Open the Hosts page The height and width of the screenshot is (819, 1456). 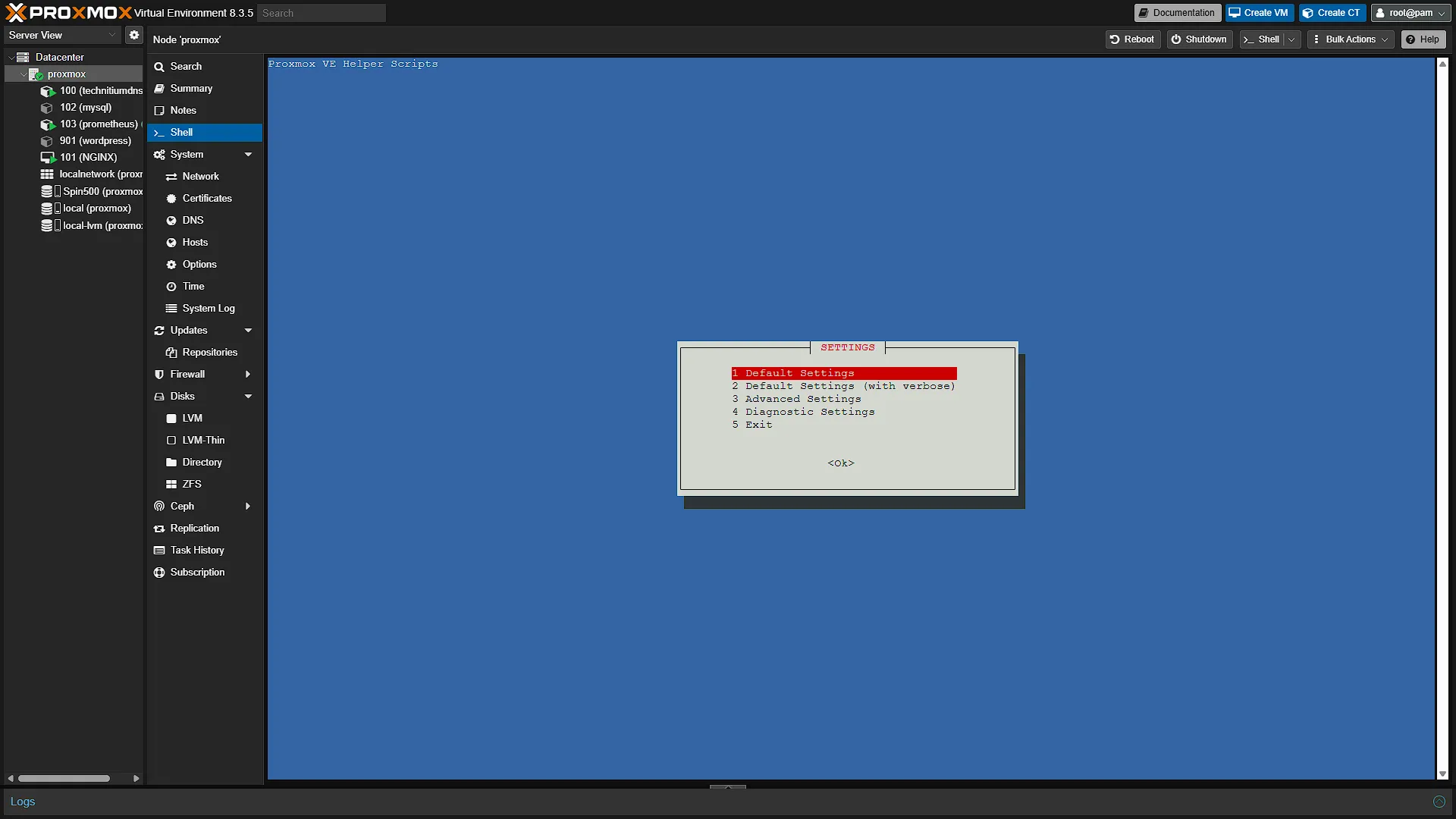click(x=205, y=242)
